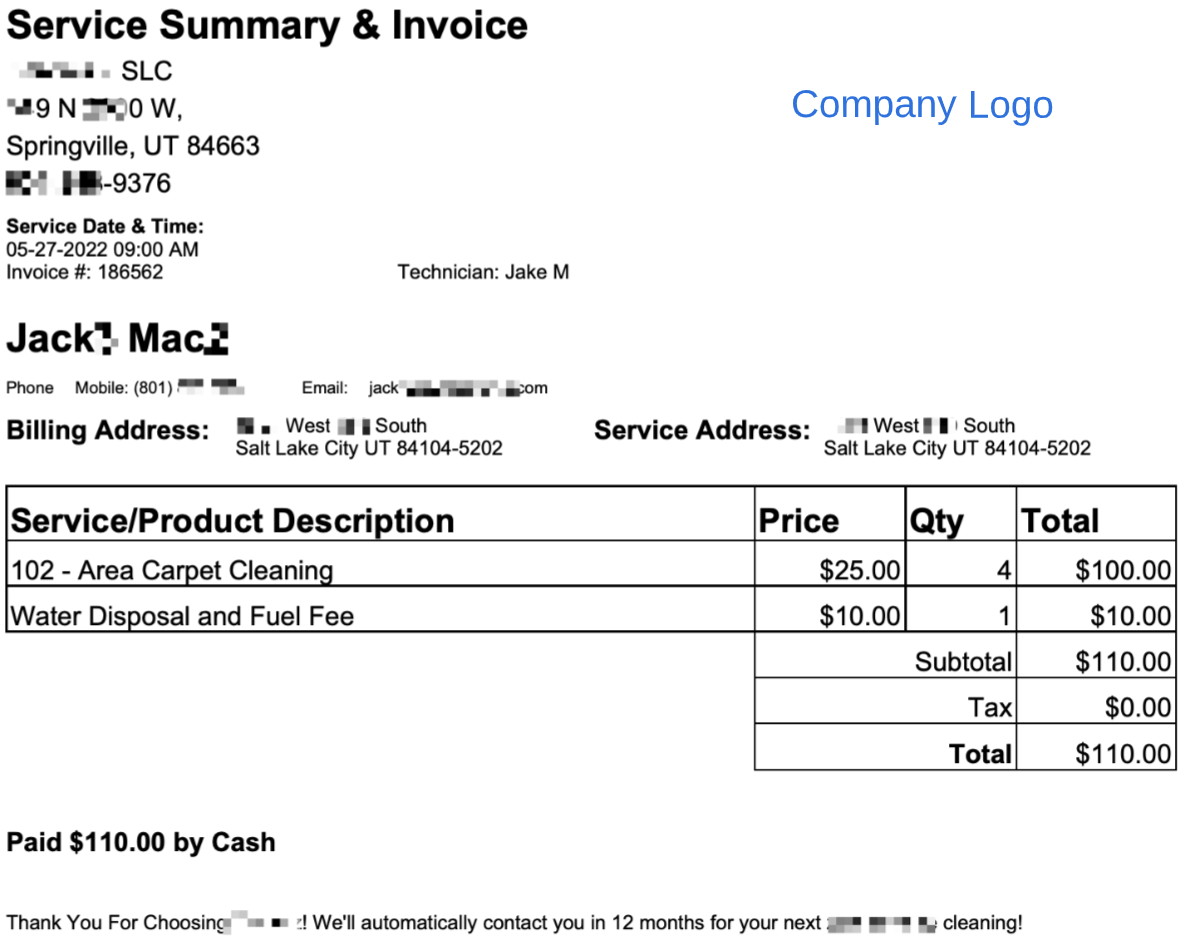
Task: Click the Subtotal $110.00 amount
Action: 1123,661
